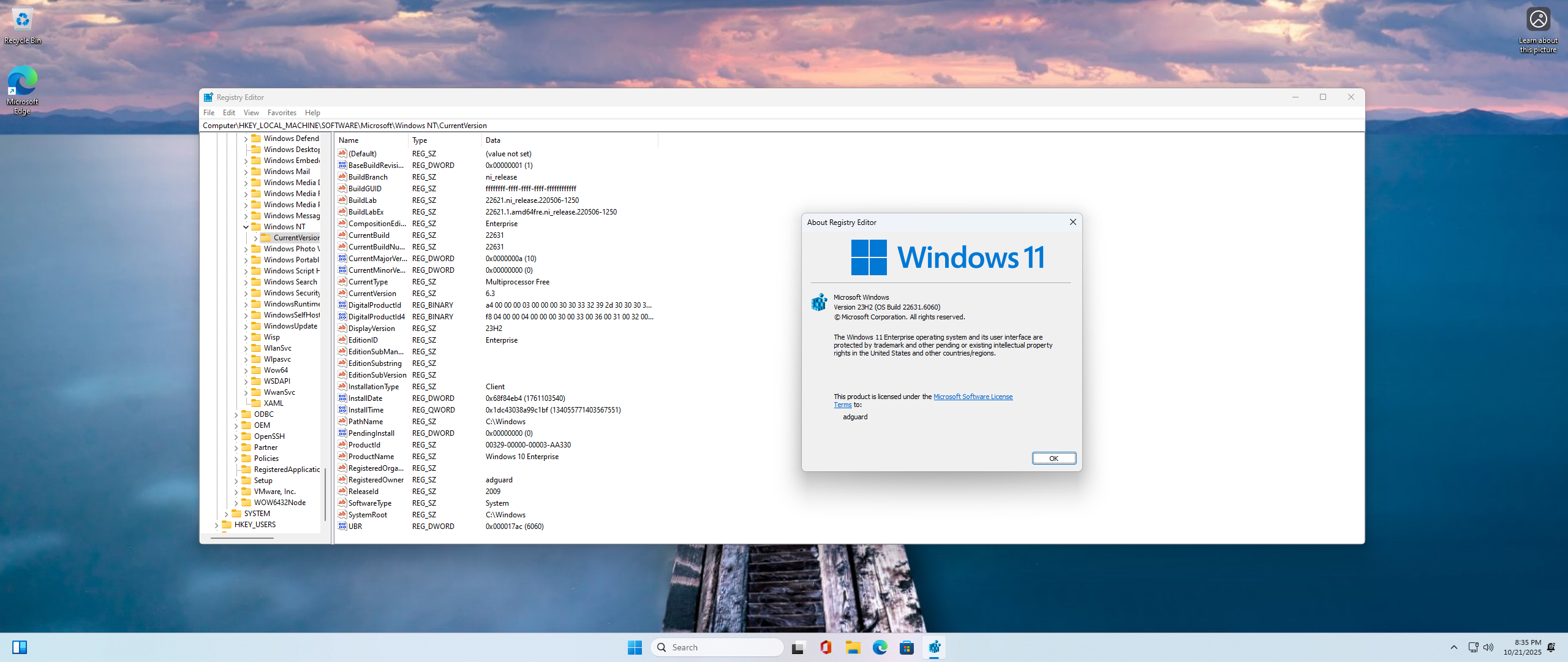Open the Microsoft Software License Terms link
The width and height of the screenshot is (1568, 662).
(972, 397)
